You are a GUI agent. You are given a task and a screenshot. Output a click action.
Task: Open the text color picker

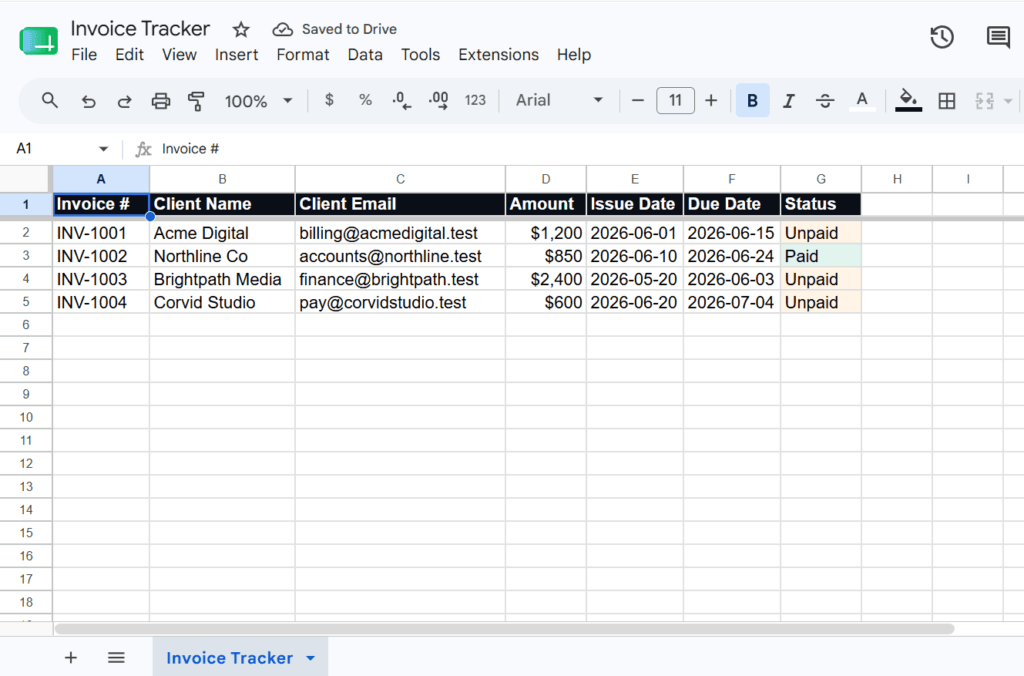[x=862, y=101]
